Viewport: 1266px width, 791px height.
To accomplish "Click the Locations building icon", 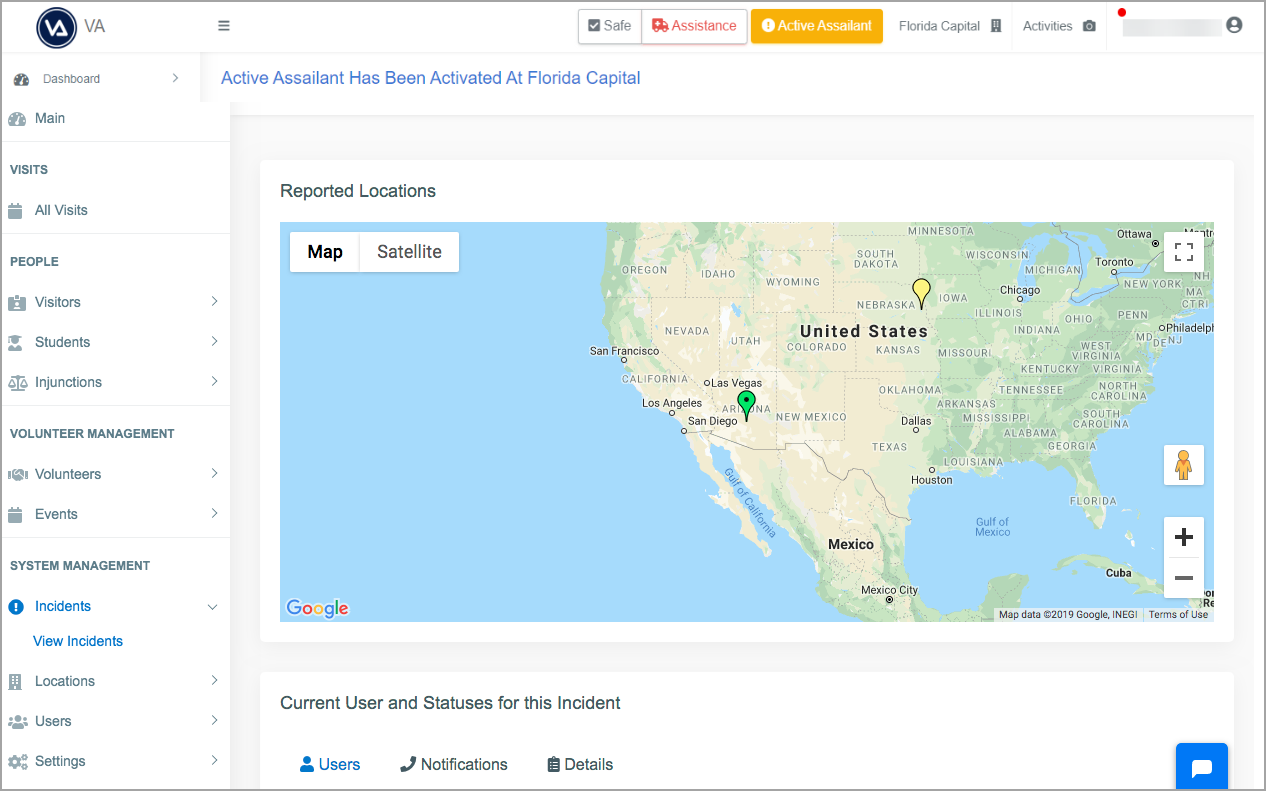I will click(15, 681).
